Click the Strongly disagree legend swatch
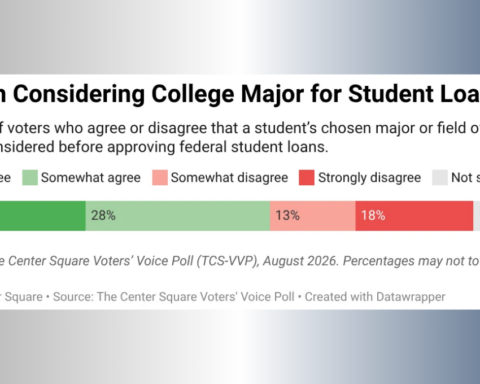This screenshot has height=384, width=480. [307, 177]
